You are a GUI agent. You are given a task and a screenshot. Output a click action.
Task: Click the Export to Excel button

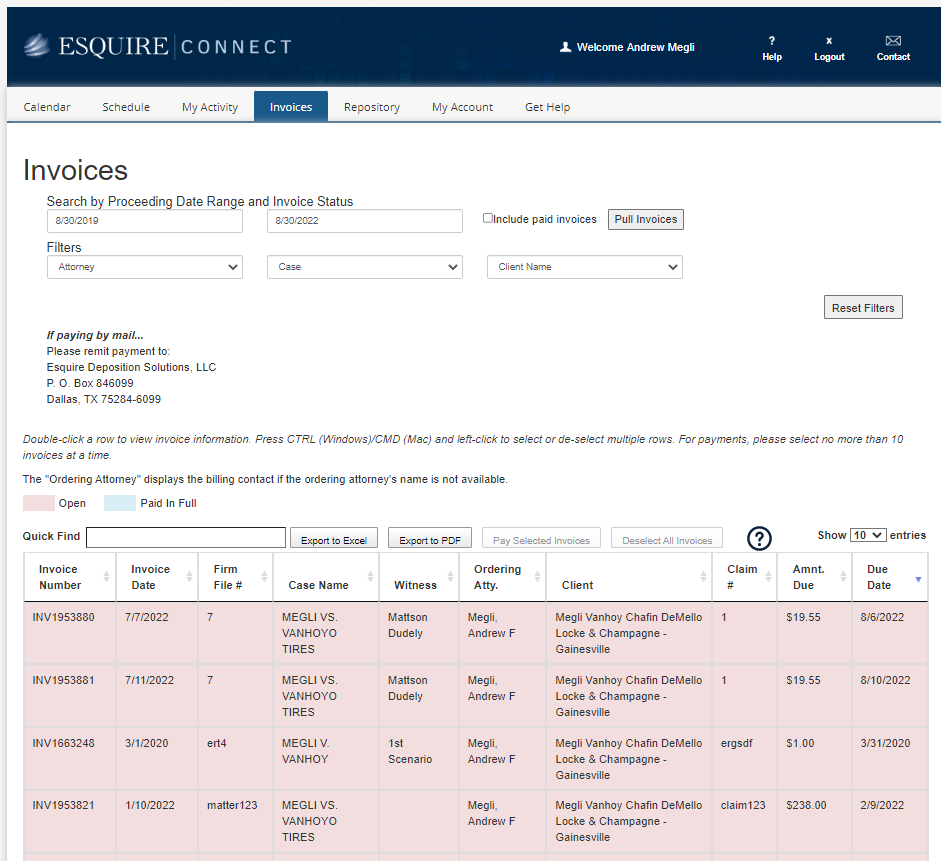pos(333,540)
